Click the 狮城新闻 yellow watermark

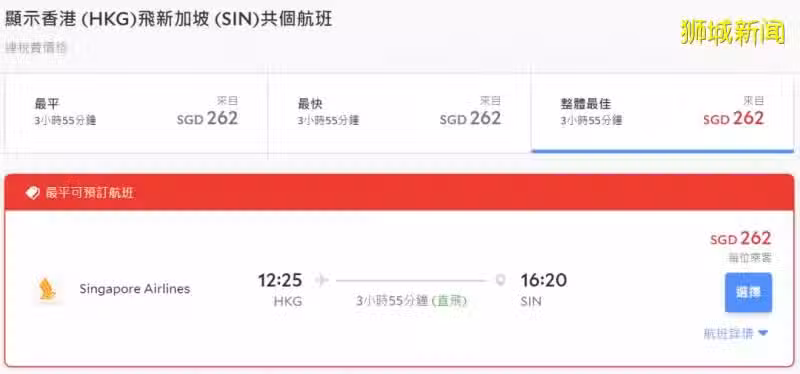pos(733,33)
